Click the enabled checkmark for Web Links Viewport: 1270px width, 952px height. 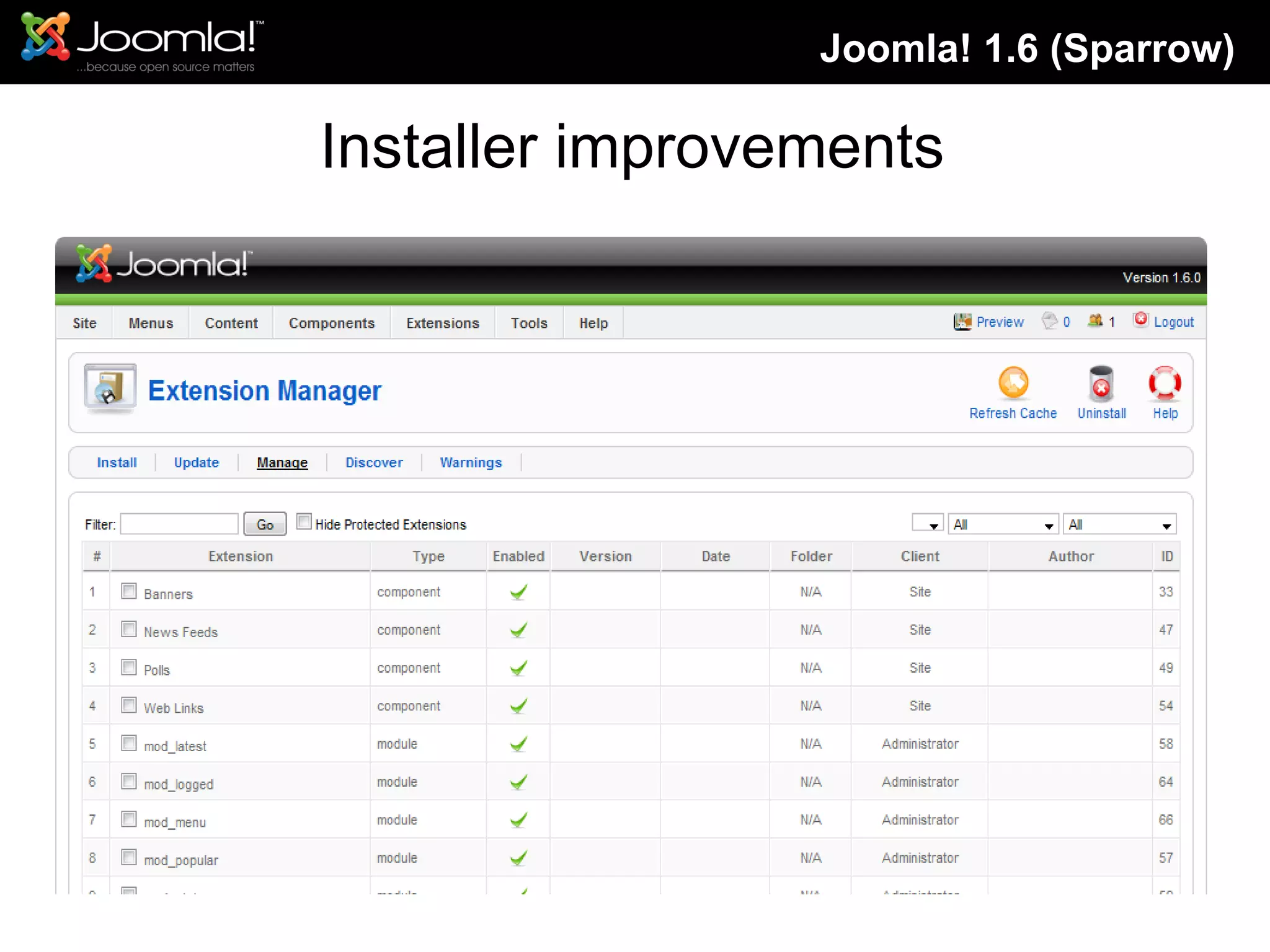click(518, 706)
